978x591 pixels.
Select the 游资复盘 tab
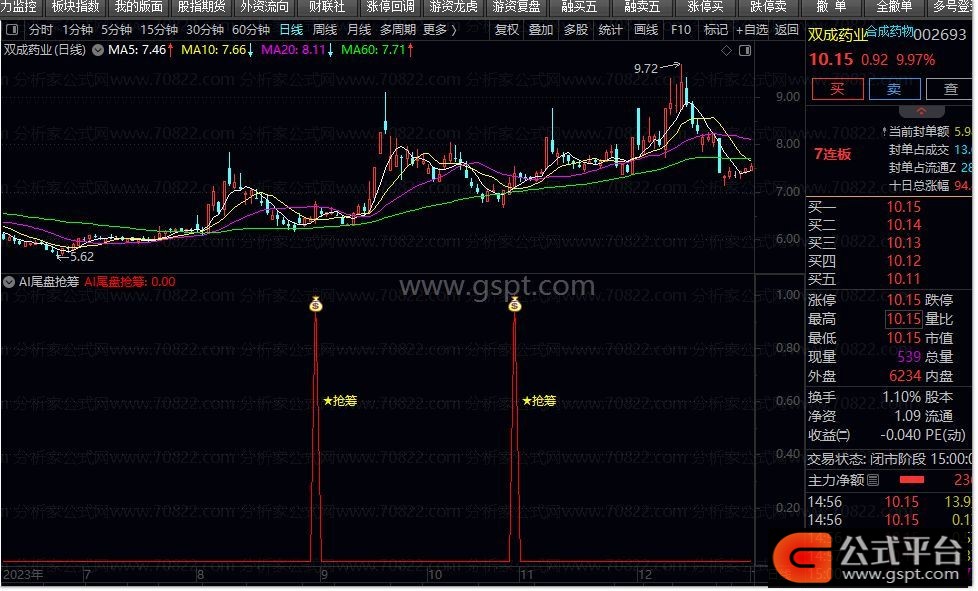pos(516,7)
